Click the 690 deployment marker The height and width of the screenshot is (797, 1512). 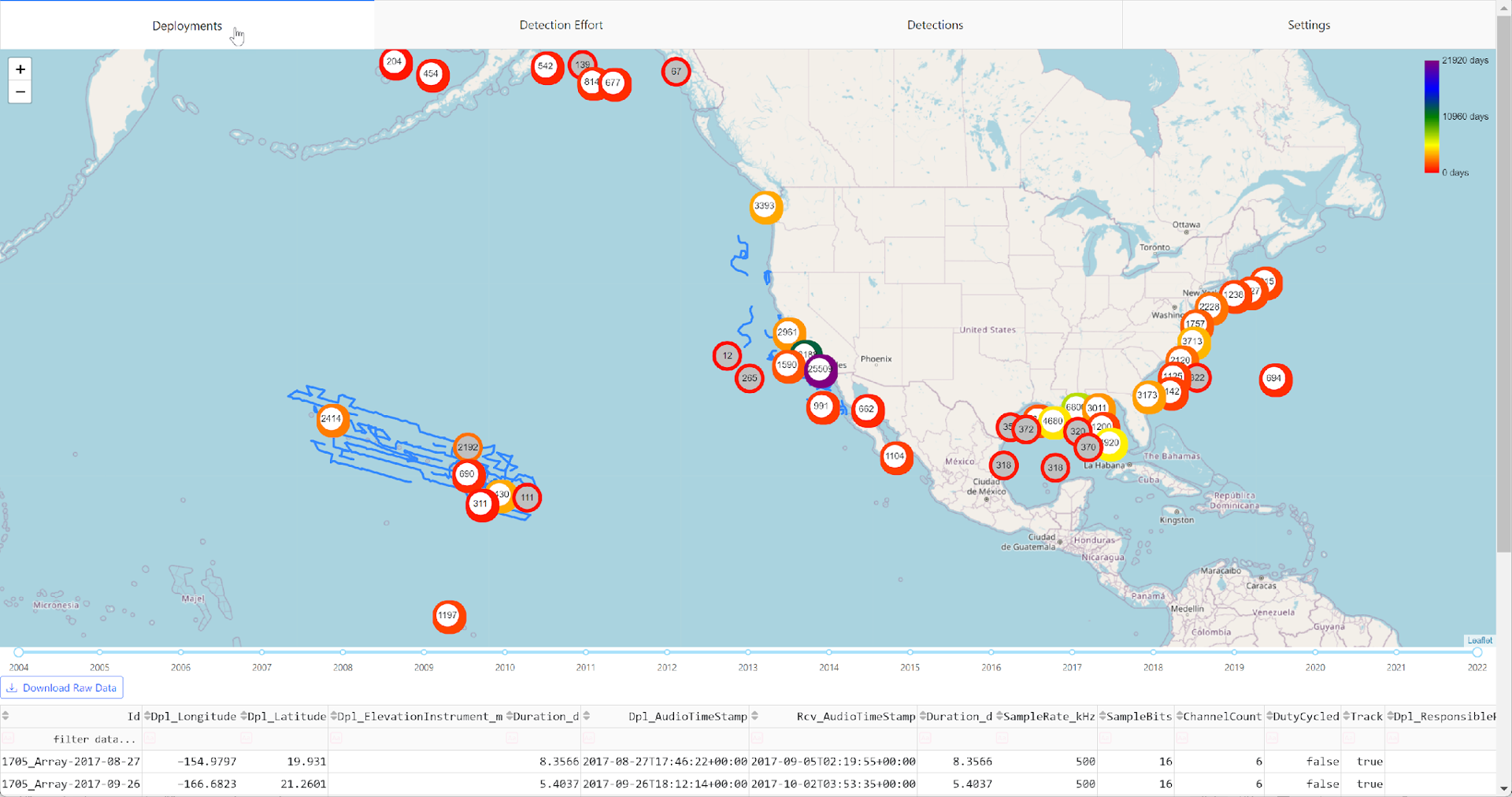(x=467, y=474)
